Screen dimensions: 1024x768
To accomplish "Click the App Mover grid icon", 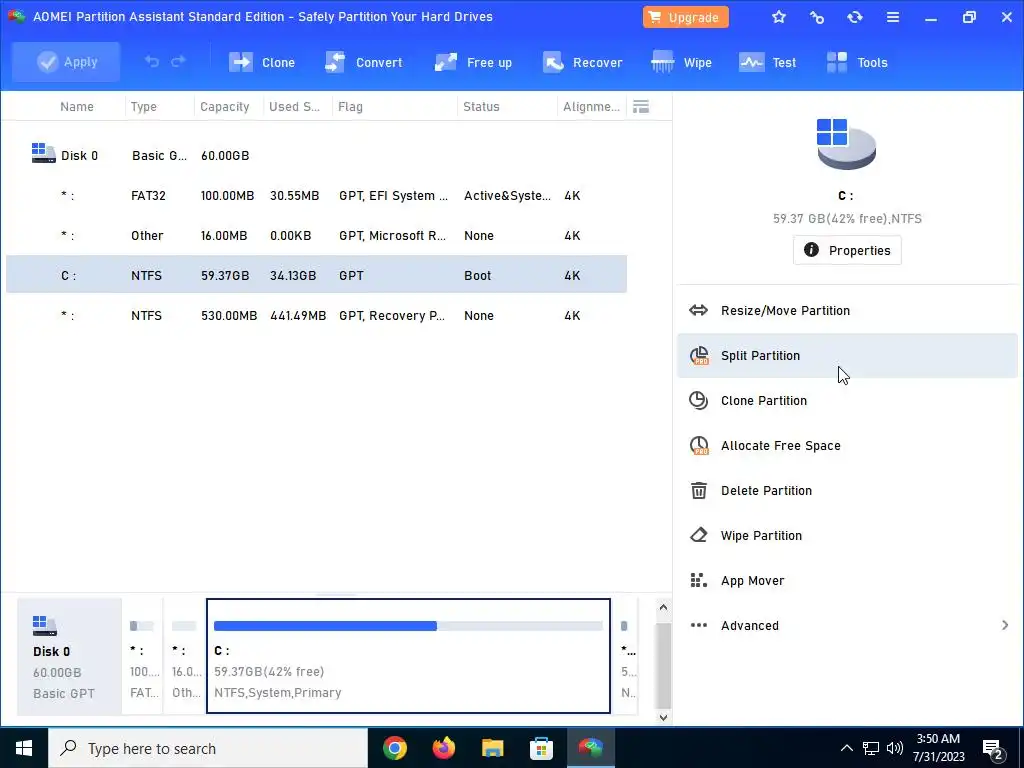I will (699, 581).
